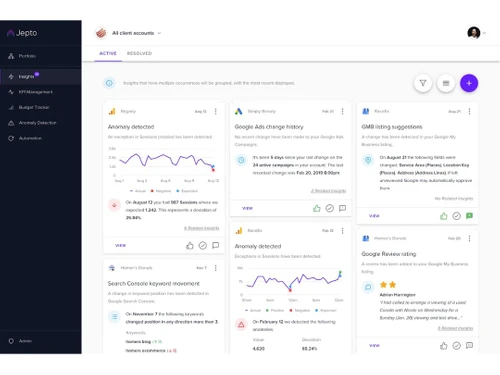This screenshot has height=375, width=500.
Task: Open more options on the Google Ads change history card
Action: tap(343, 111)
